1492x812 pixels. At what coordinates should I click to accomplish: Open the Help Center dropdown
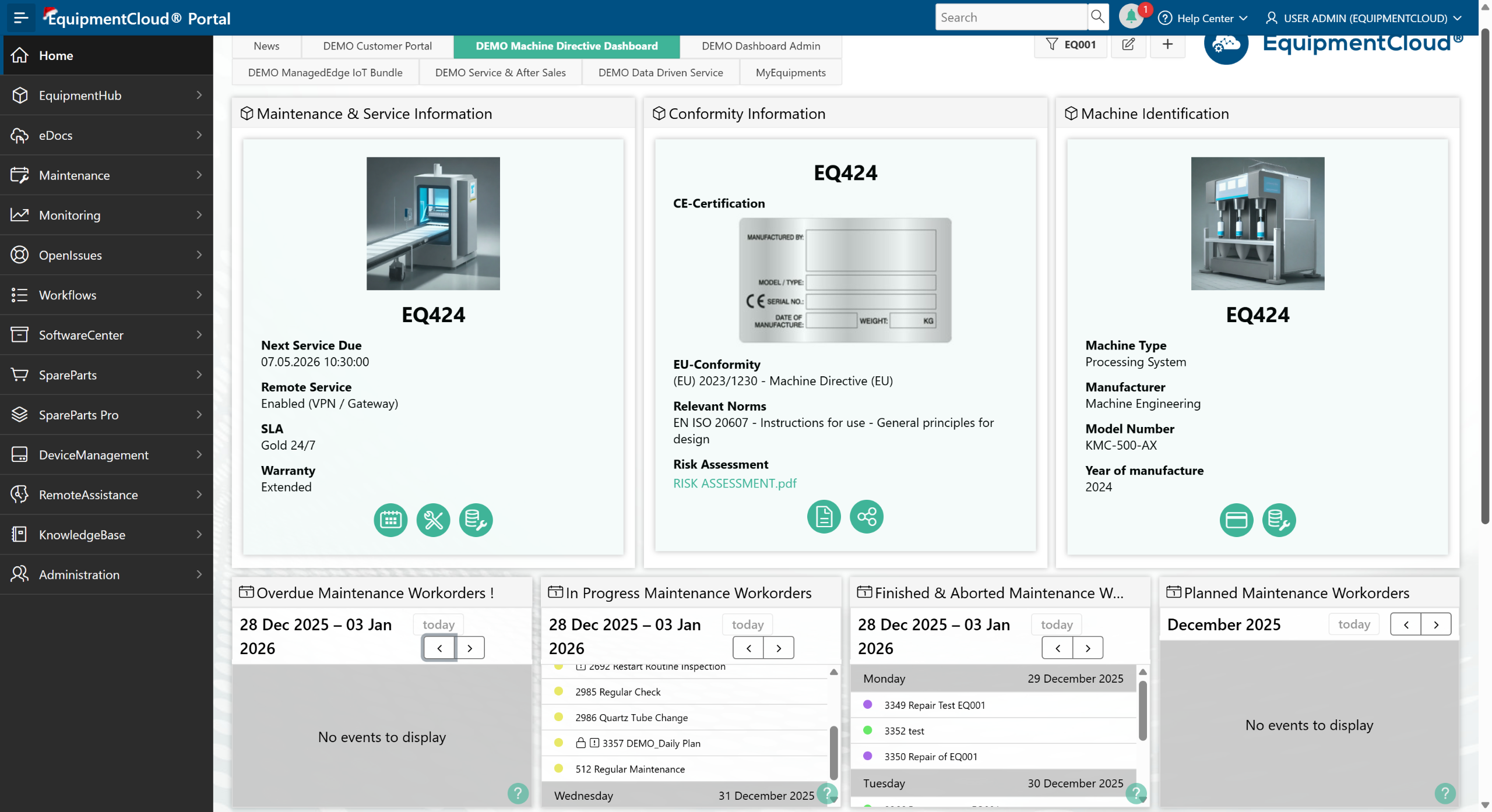pos(1204,18)
